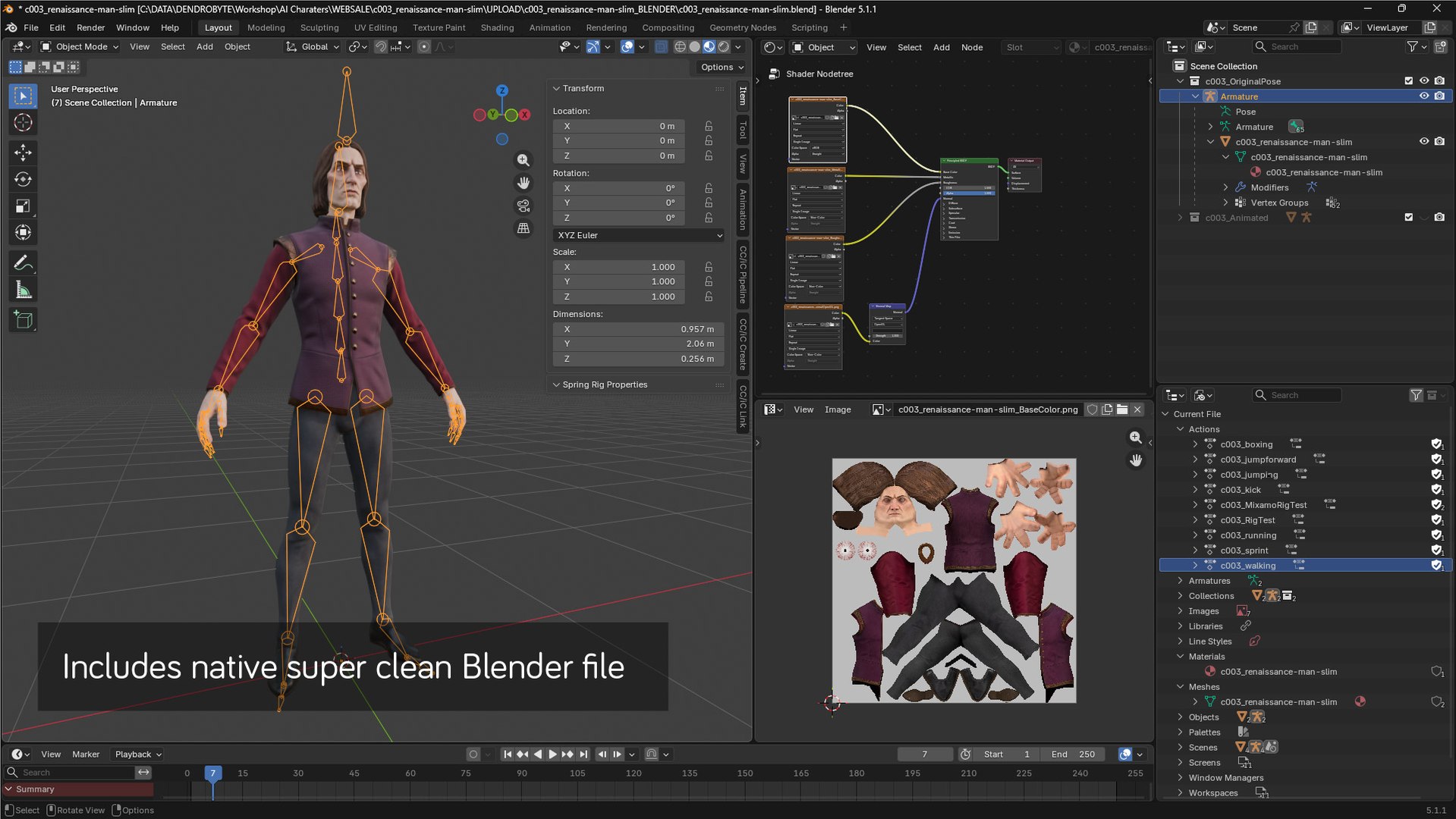Open sidebar Tool tab

click(x=743, y=130)
